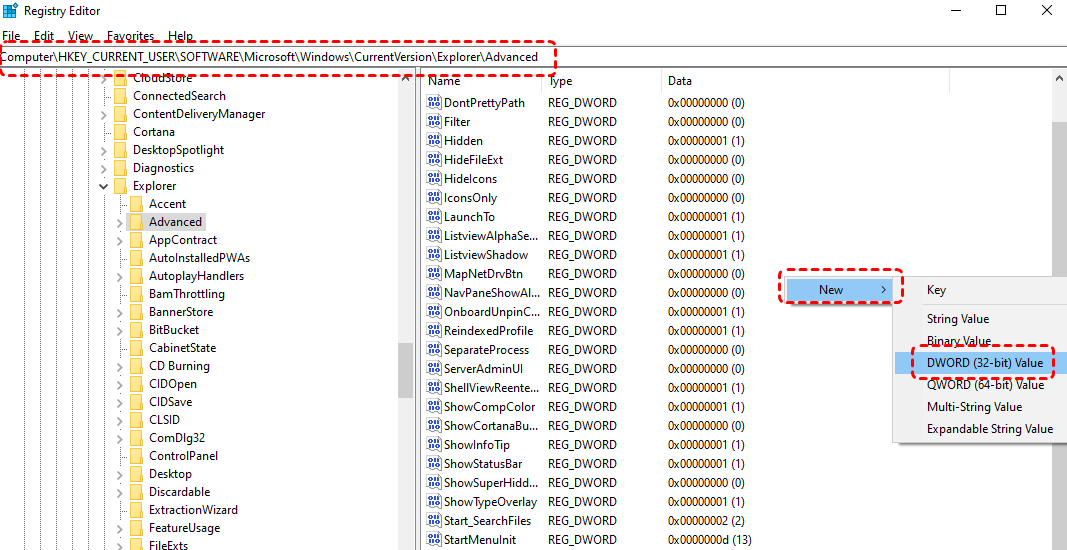Click the DWORD icon next to ShowStatusBar
Viewport: 1067px width, 550px height.
434,464
